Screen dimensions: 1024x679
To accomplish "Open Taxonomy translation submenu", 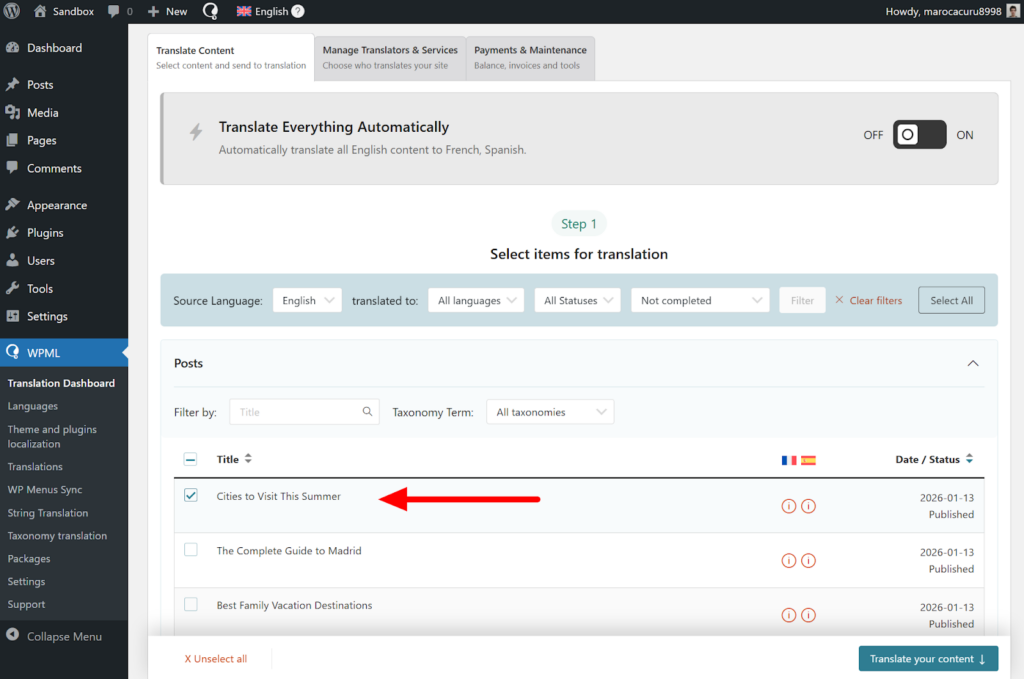I will pyautogui.click(x=57, y=536).
